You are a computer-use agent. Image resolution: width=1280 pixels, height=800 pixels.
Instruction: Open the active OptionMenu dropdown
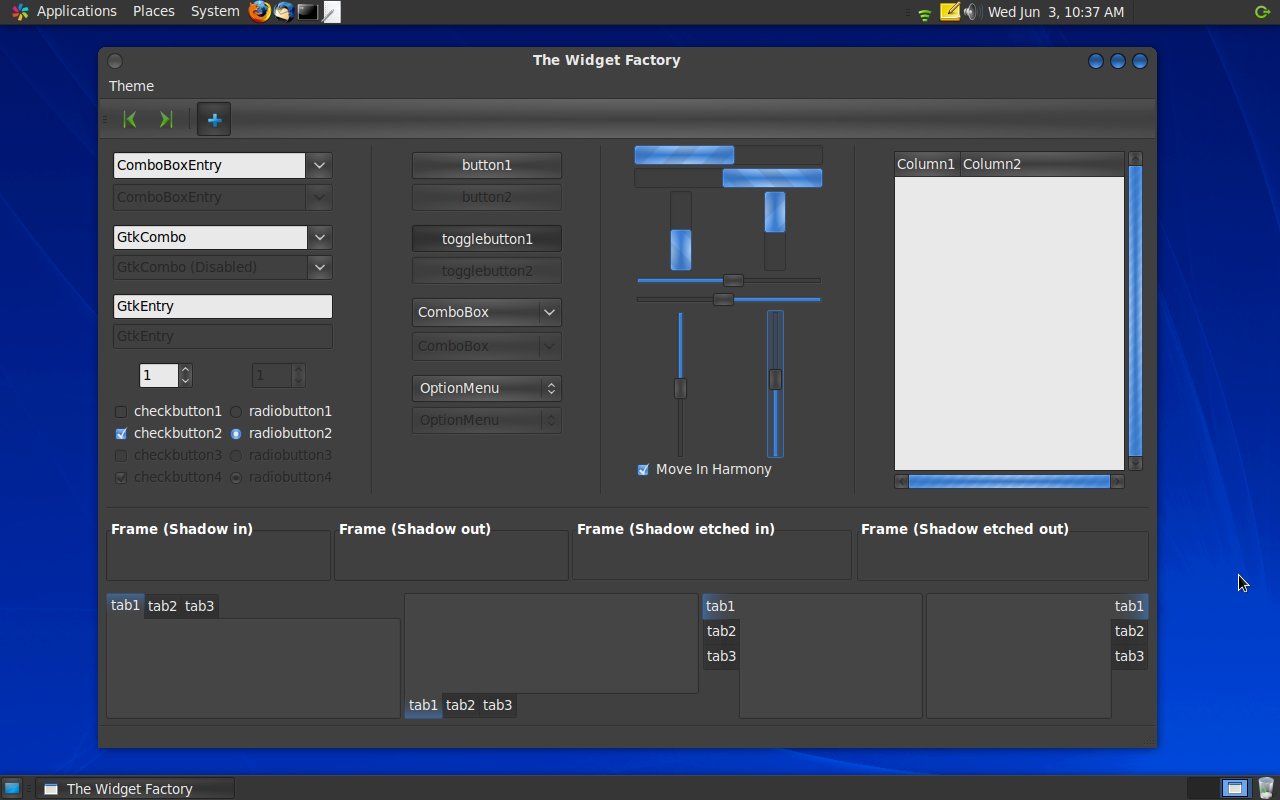(487, 388)
